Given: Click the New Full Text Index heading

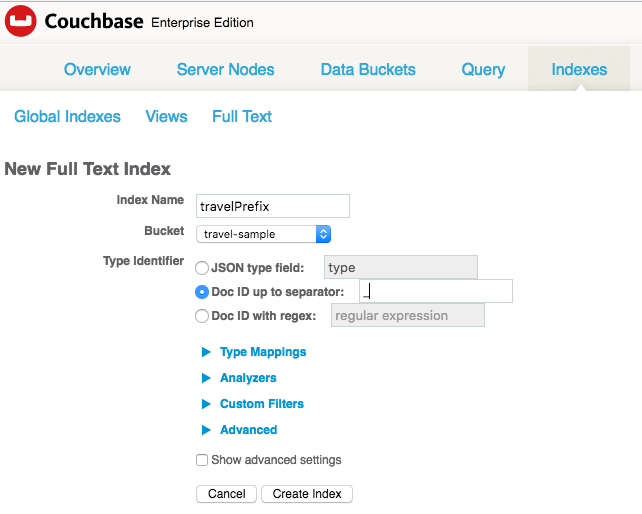Looking at the screenshot, I should [87, 169].
